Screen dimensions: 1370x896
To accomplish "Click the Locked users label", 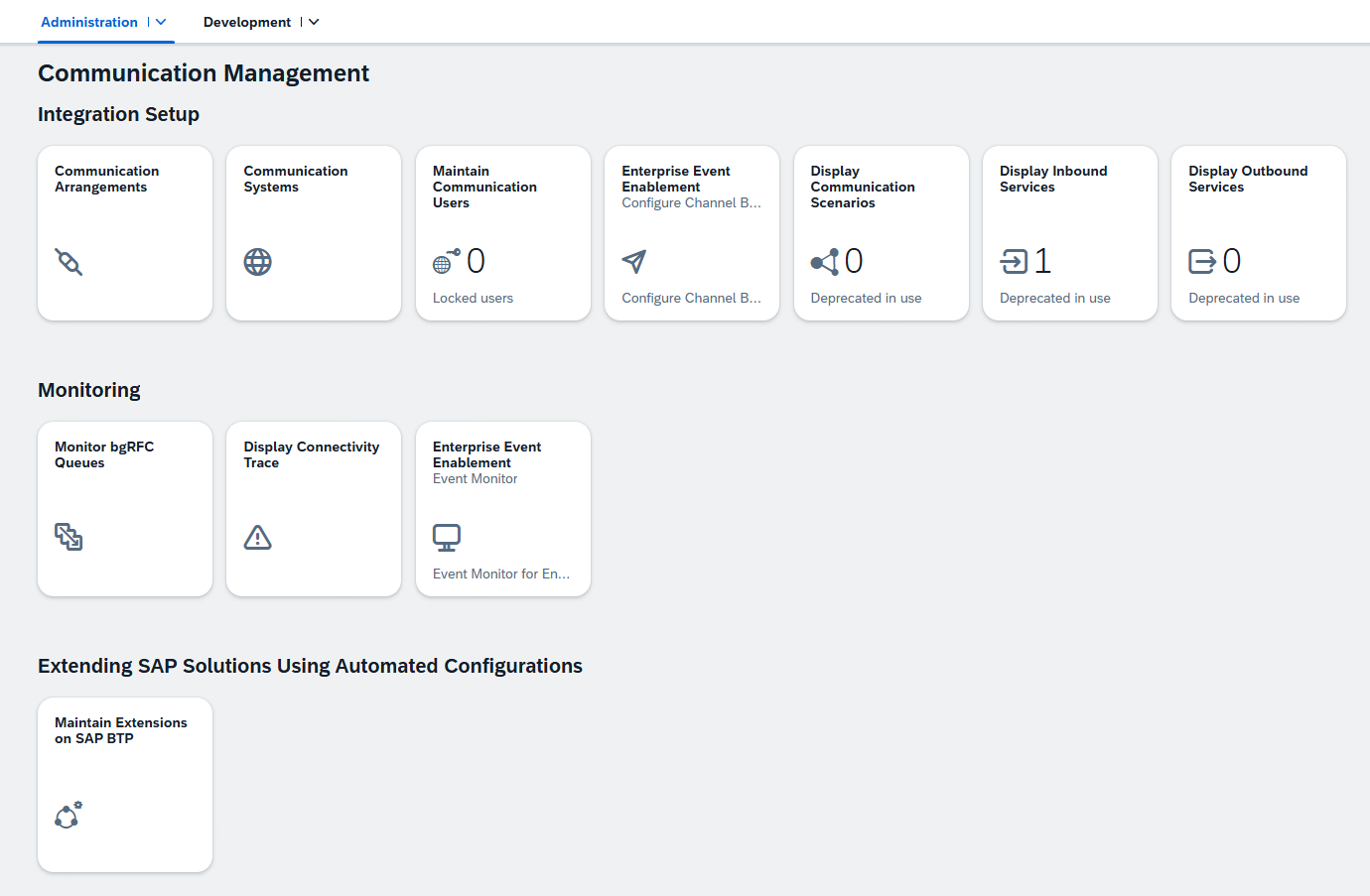I will point(473,298).
